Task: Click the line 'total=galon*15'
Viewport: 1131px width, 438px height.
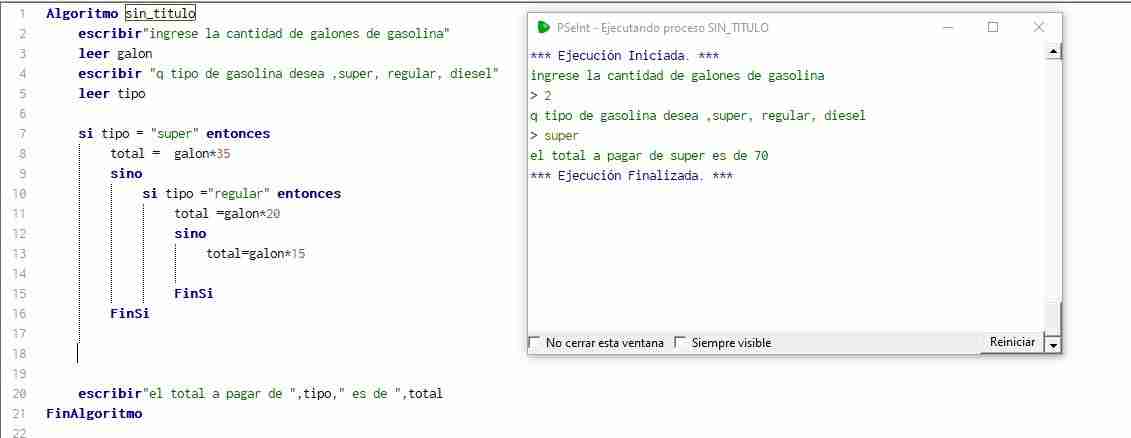Action: pos(255,254)
